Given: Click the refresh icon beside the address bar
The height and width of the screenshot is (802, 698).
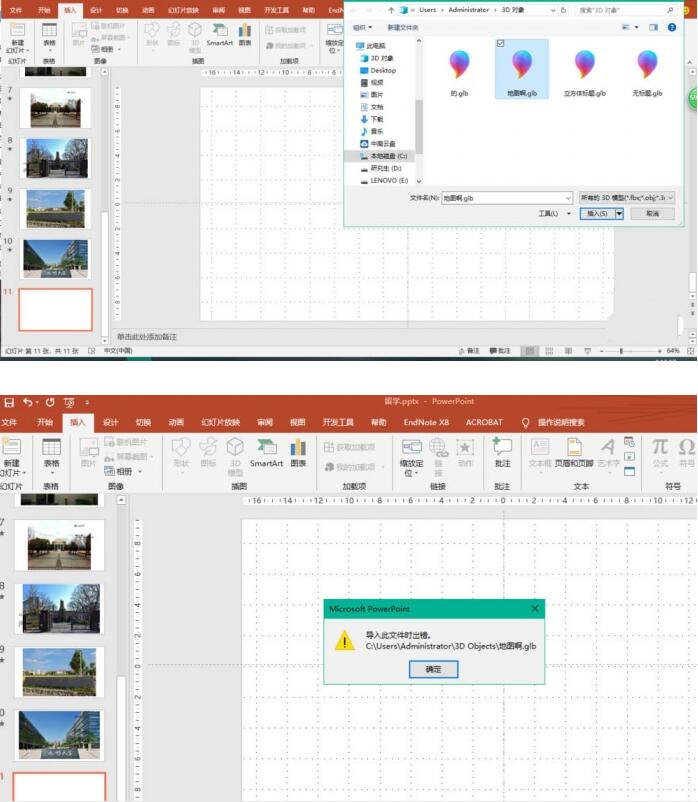Looking at the screenshot, I should (x=564, y=10).
